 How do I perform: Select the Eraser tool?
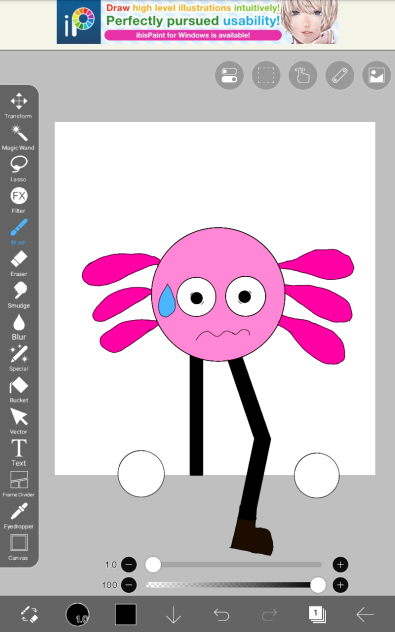[x=19, y=263]
